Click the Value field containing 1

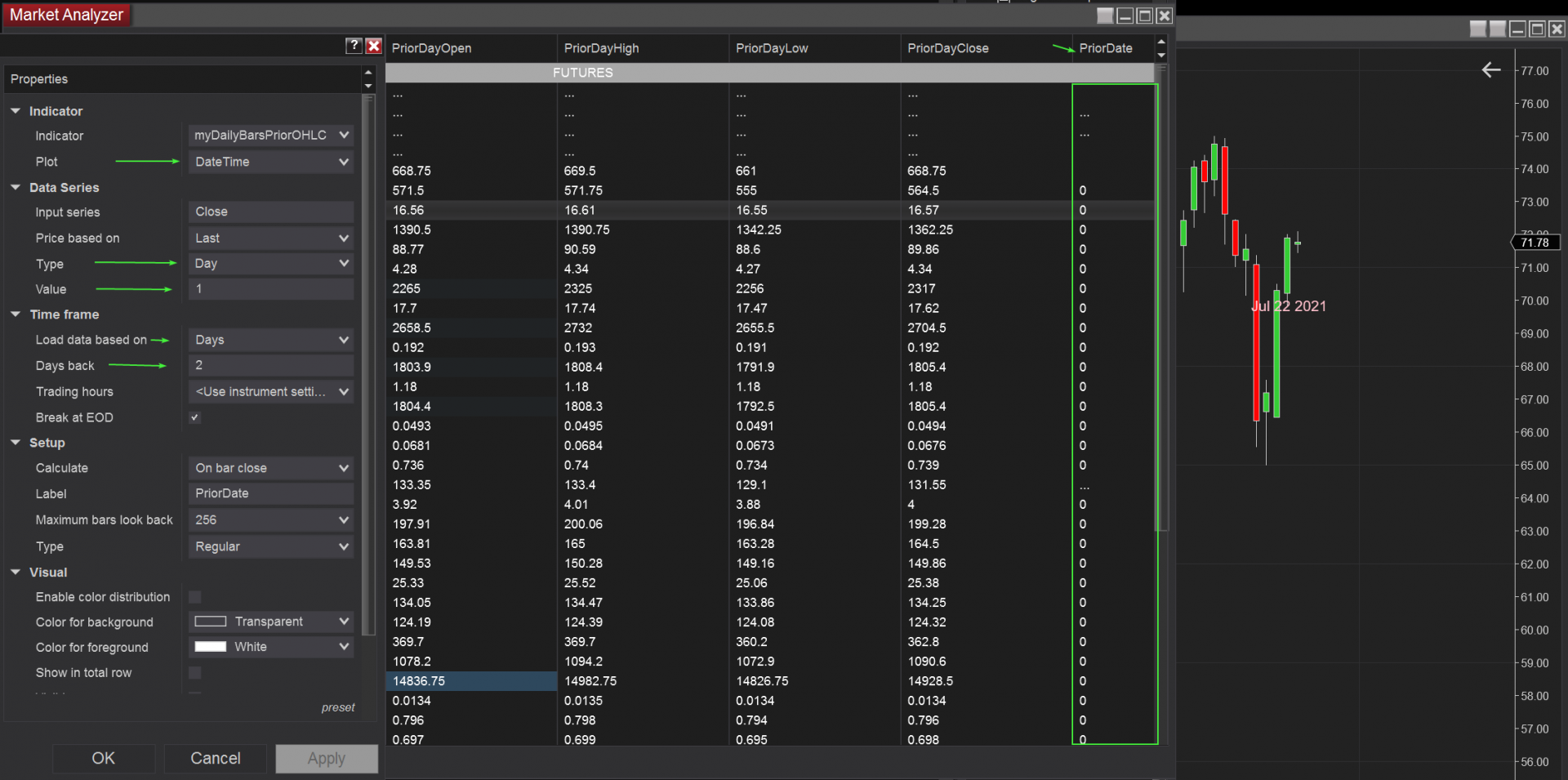[271, 289]
